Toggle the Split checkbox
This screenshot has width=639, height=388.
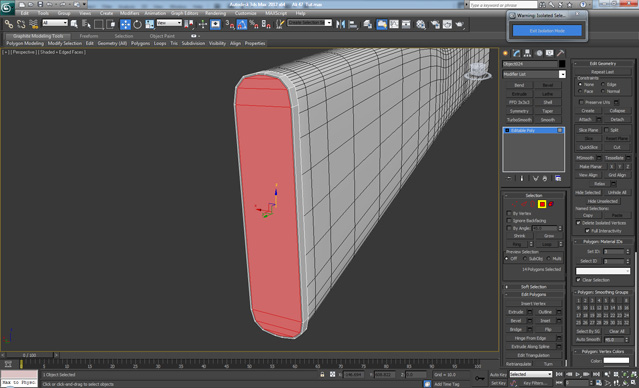point(606,130)
